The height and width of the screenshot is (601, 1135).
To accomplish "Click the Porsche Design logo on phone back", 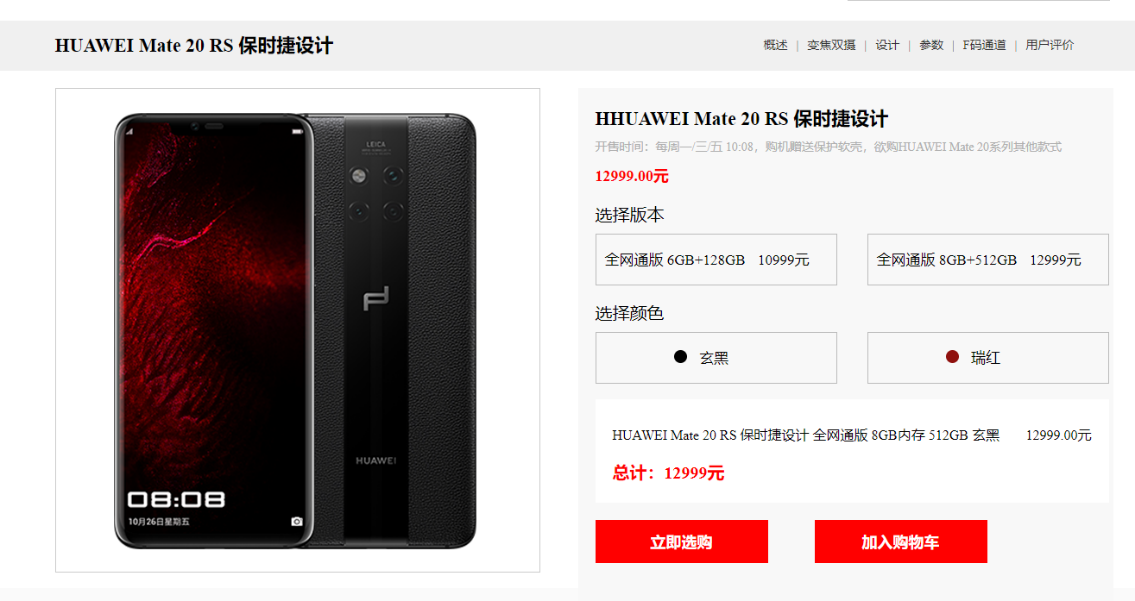I will tap(376, 298).
